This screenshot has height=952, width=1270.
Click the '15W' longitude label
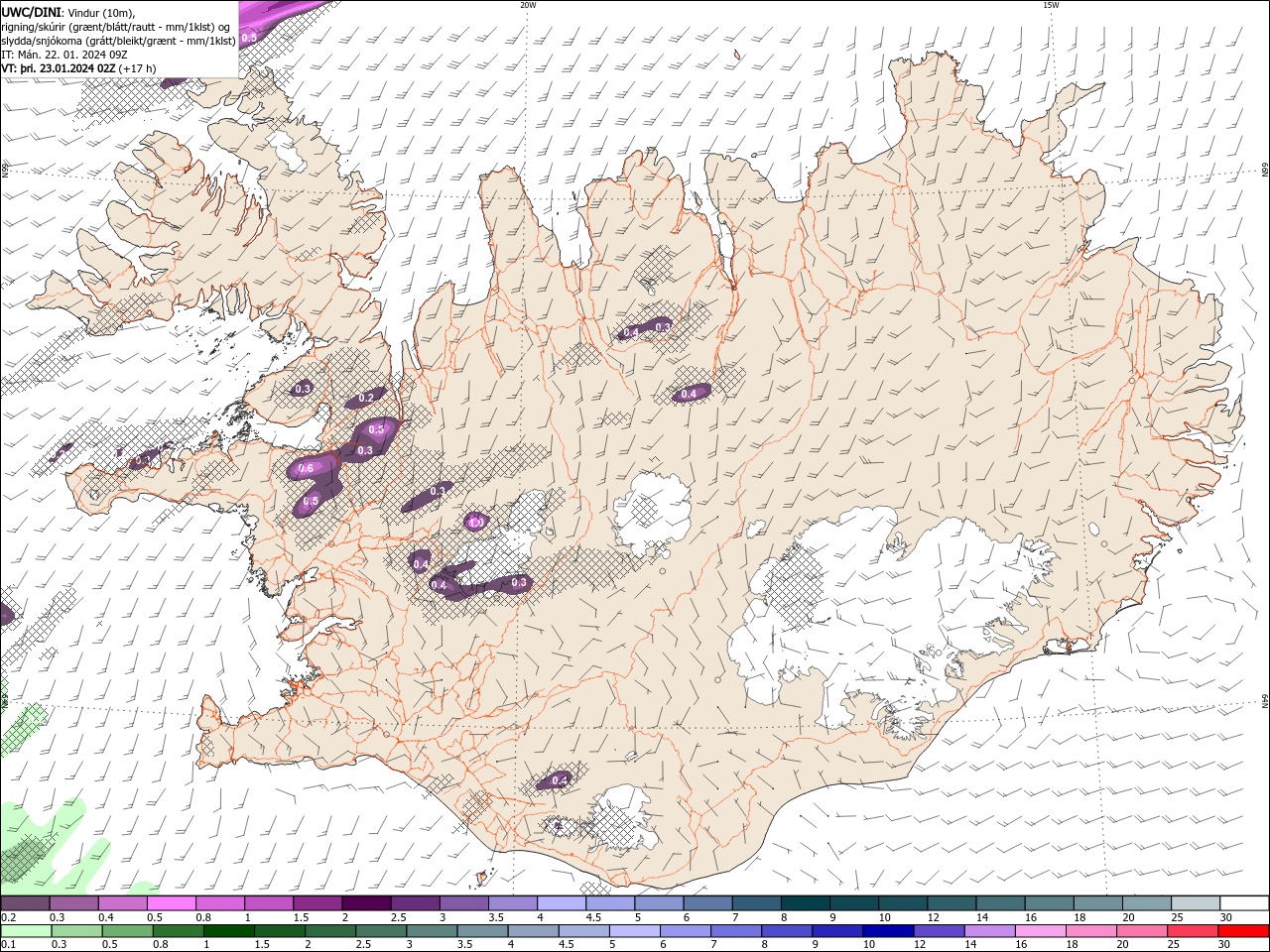pos(1051,5)
